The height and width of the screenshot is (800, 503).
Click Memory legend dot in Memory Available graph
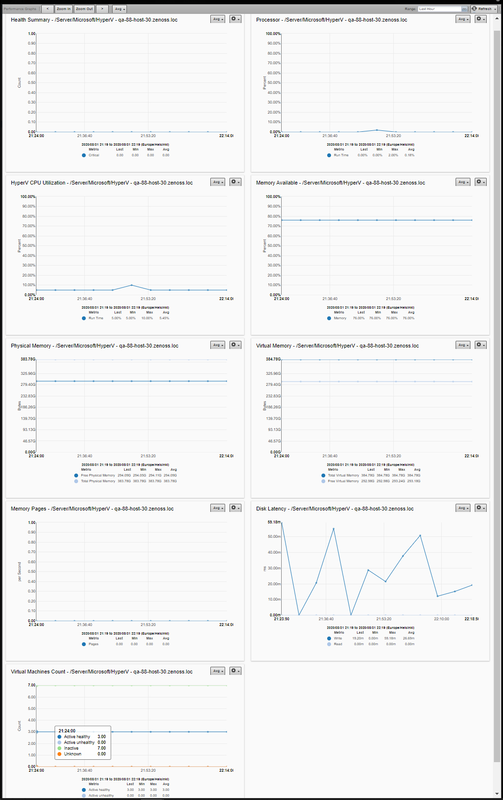pyautogui.click(x=329, y=318)
